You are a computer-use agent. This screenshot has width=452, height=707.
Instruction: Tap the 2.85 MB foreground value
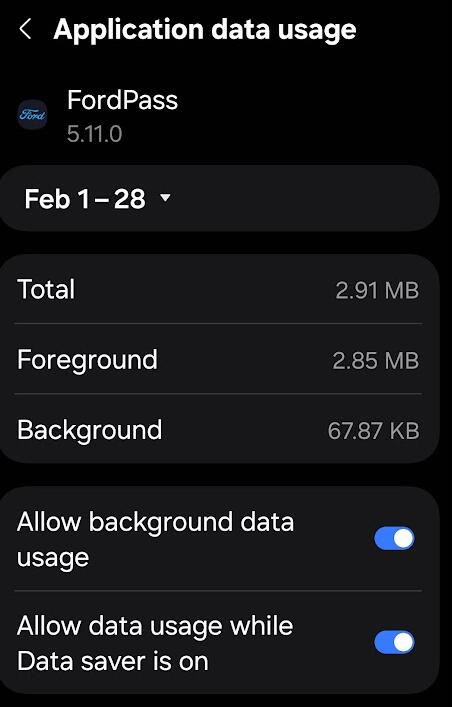pos(376,361)
